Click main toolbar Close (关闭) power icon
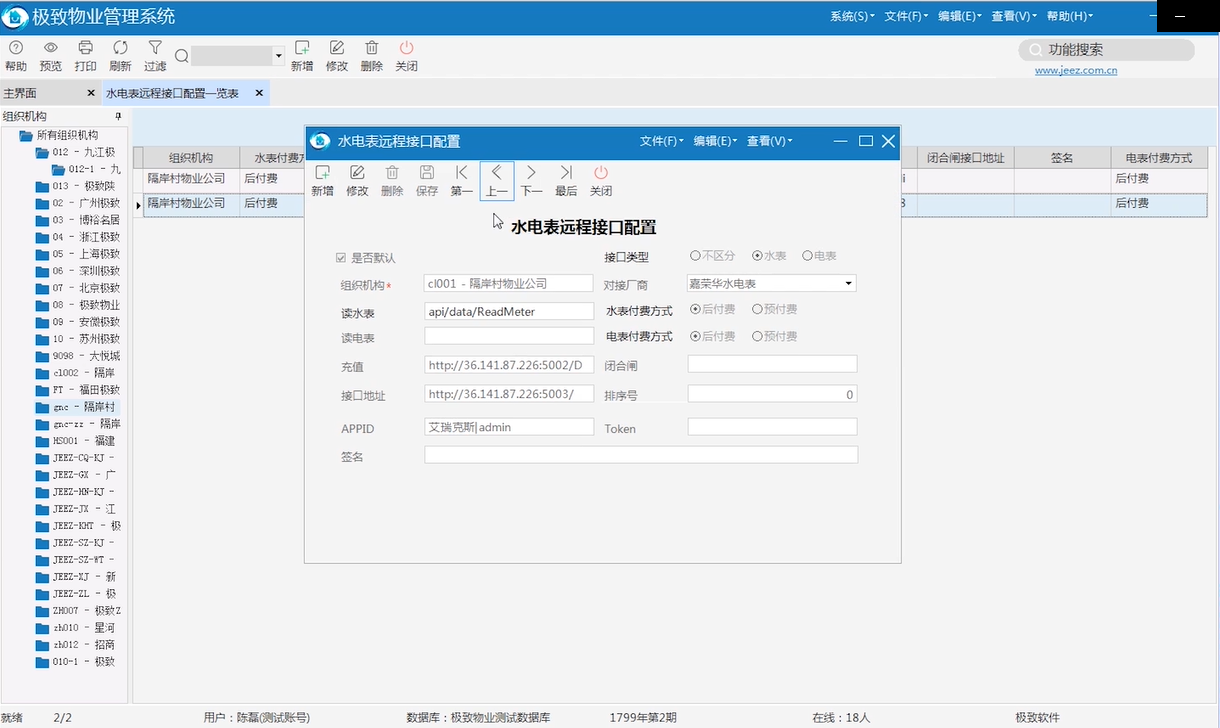 coord(406,48)
